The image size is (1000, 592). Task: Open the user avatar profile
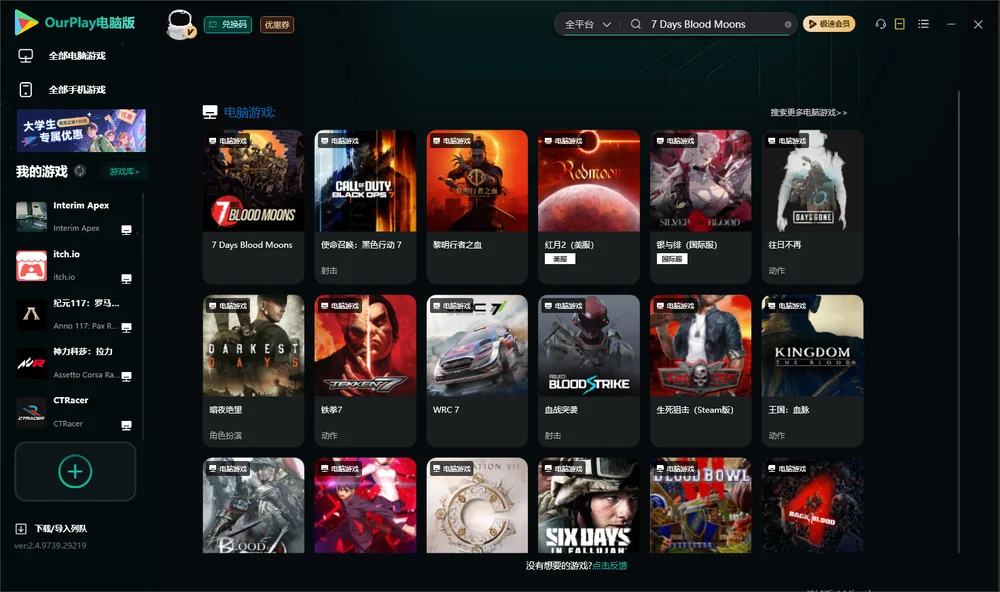(181, 24)
